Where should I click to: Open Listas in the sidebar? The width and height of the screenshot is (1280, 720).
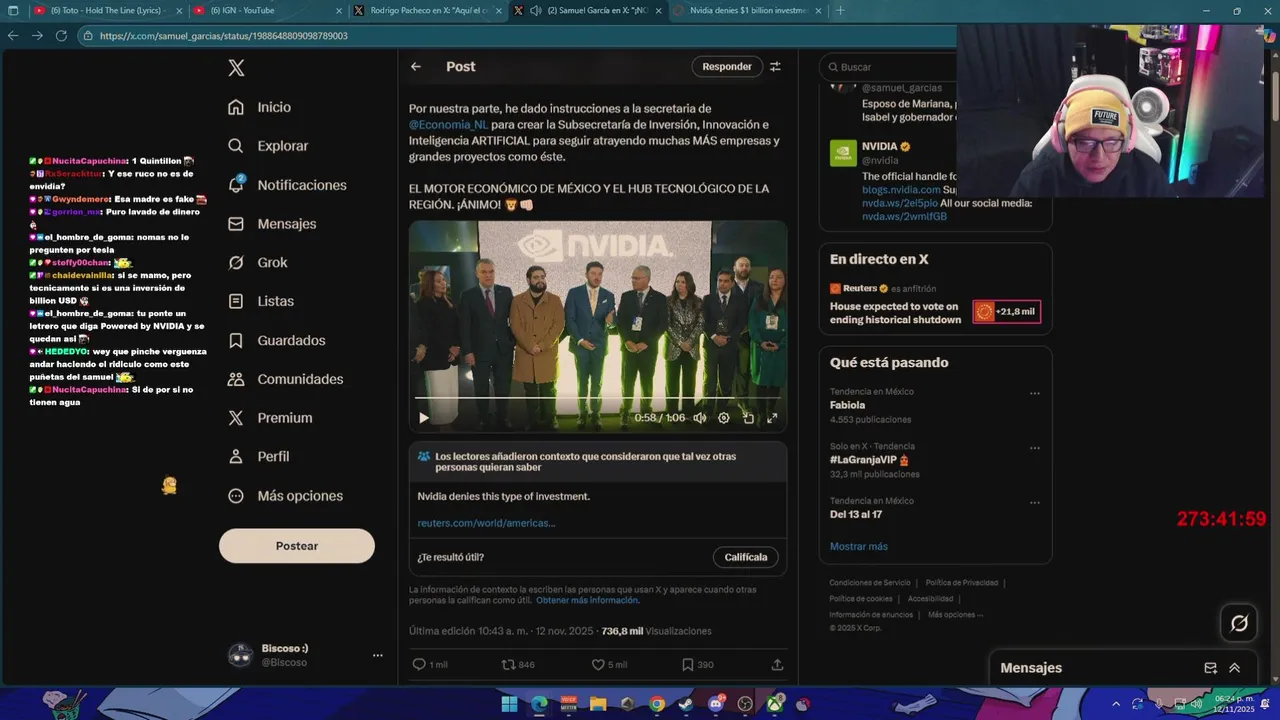261,301
